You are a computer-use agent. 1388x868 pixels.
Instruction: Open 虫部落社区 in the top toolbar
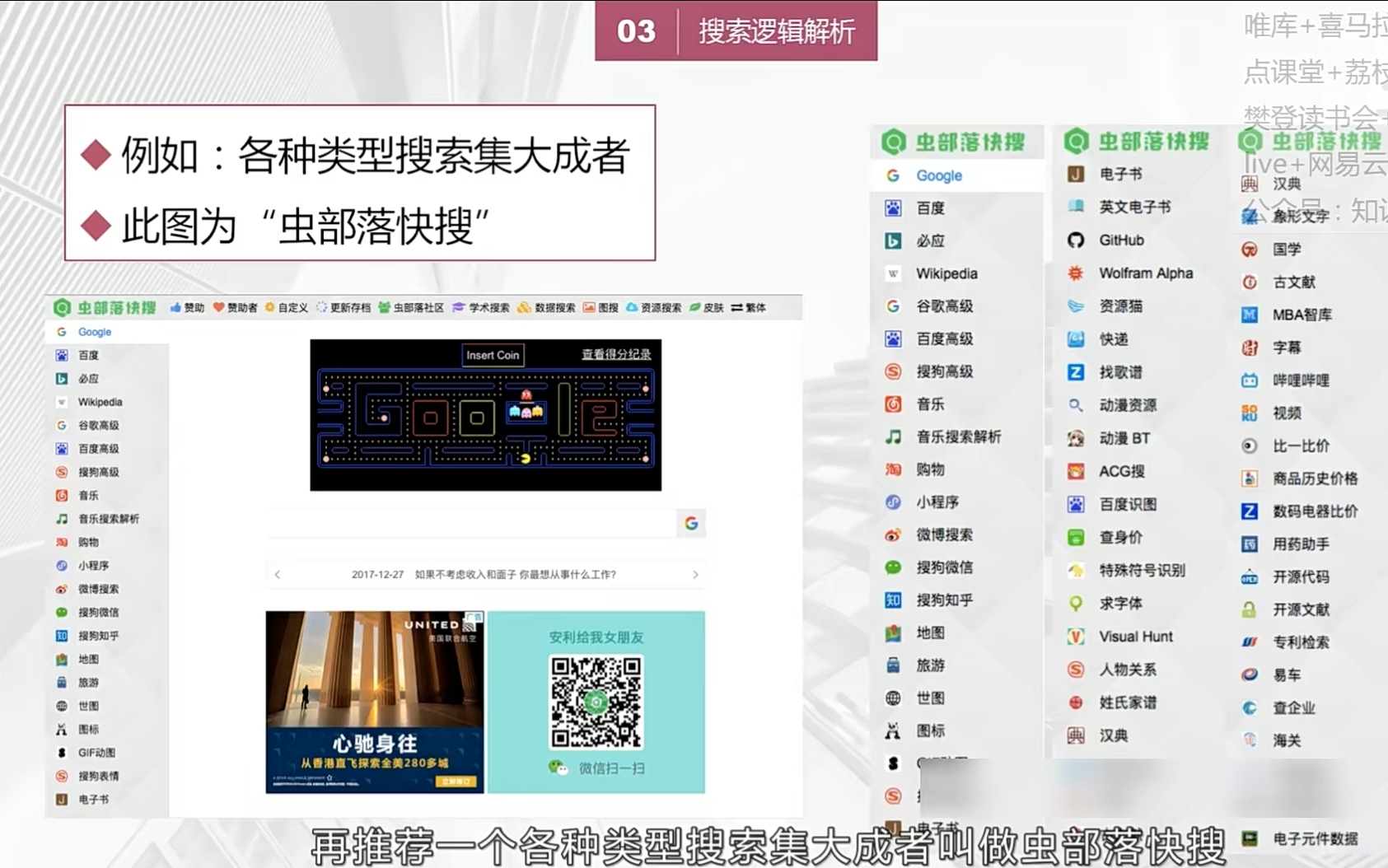[411, 307]
